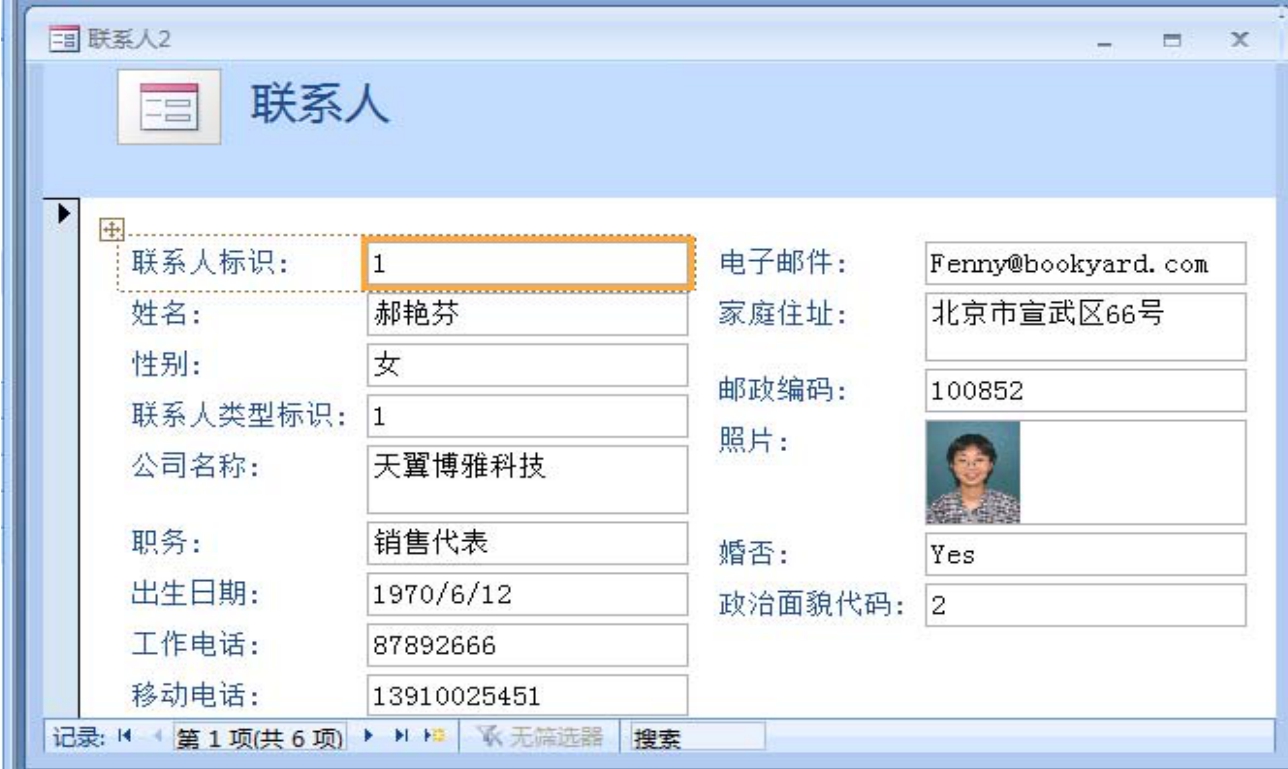1288x769 pixels.
Task: Advance to the next record
Action: click(367, 739)
